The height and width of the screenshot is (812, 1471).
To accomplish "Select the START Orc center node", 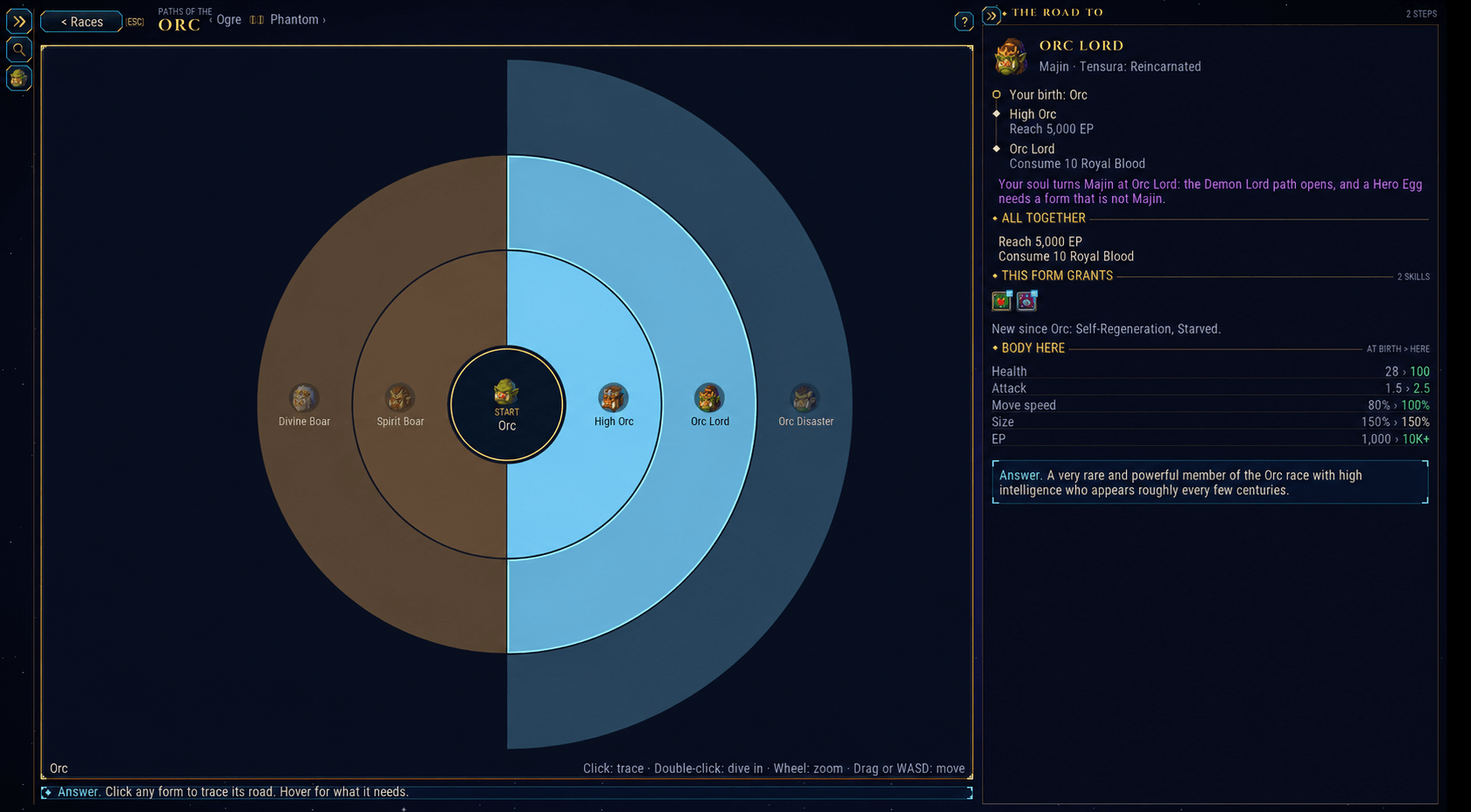I will [507, 404].
